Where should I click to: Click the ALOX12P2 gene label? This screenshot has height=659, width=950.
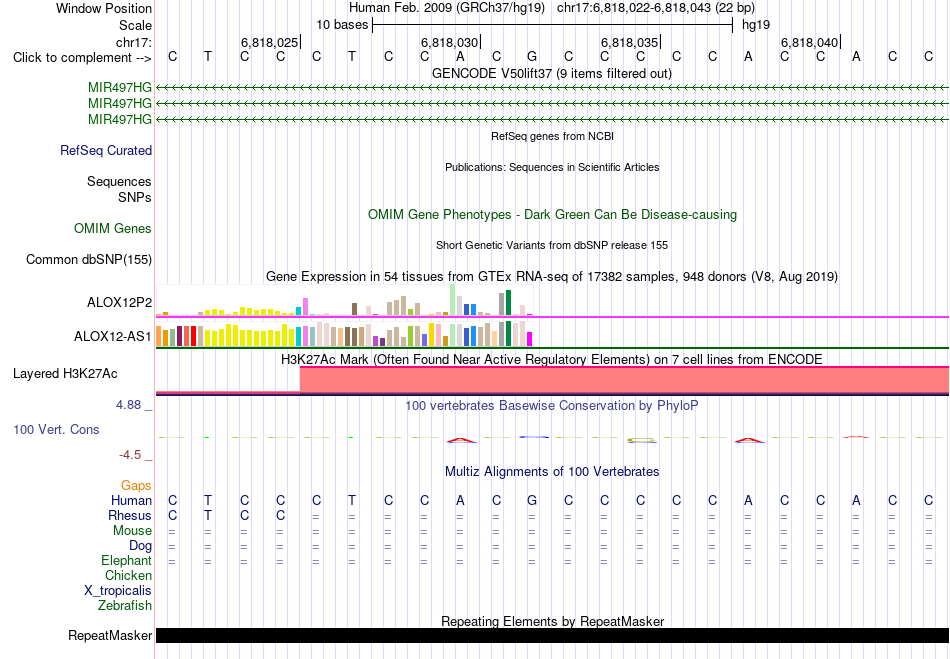(119, 302)
